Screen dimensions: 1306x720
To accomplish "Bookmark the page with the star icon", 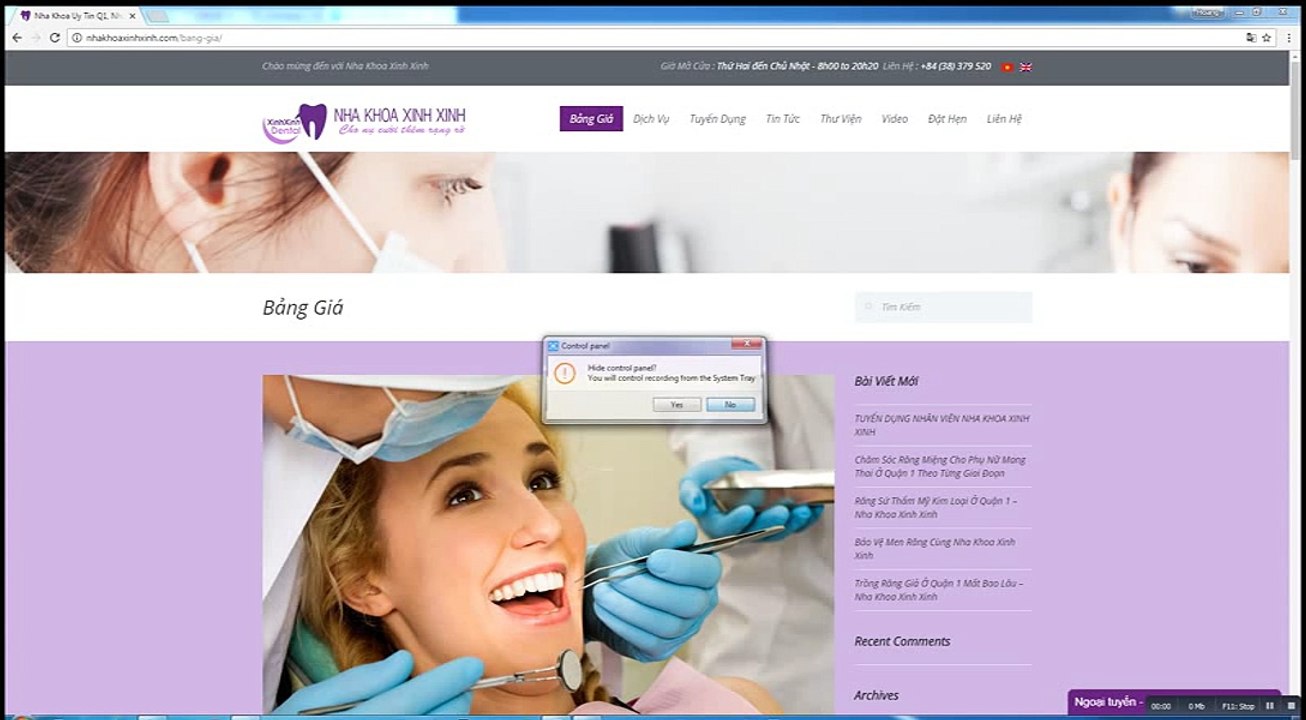I will (x=1266, y=38).
